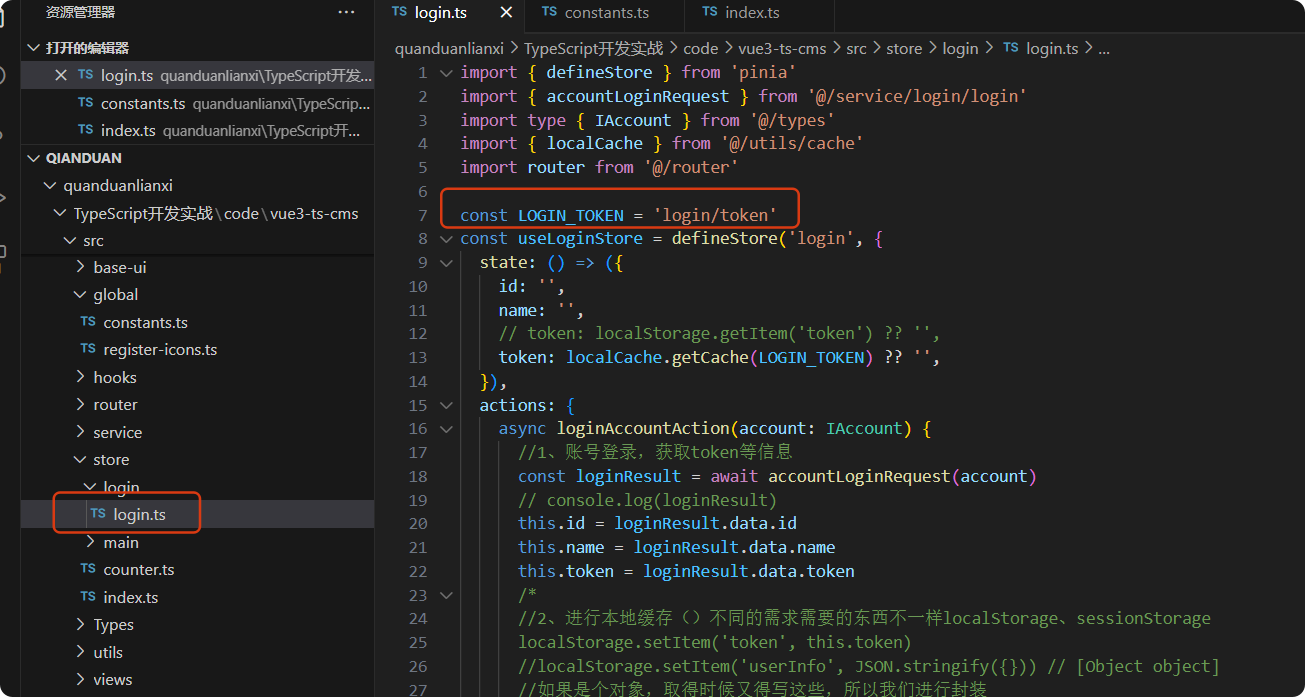Click loginAccountAction method name on line 16
This screenshot has width=1305, height=697.
(x=643, y=429)
